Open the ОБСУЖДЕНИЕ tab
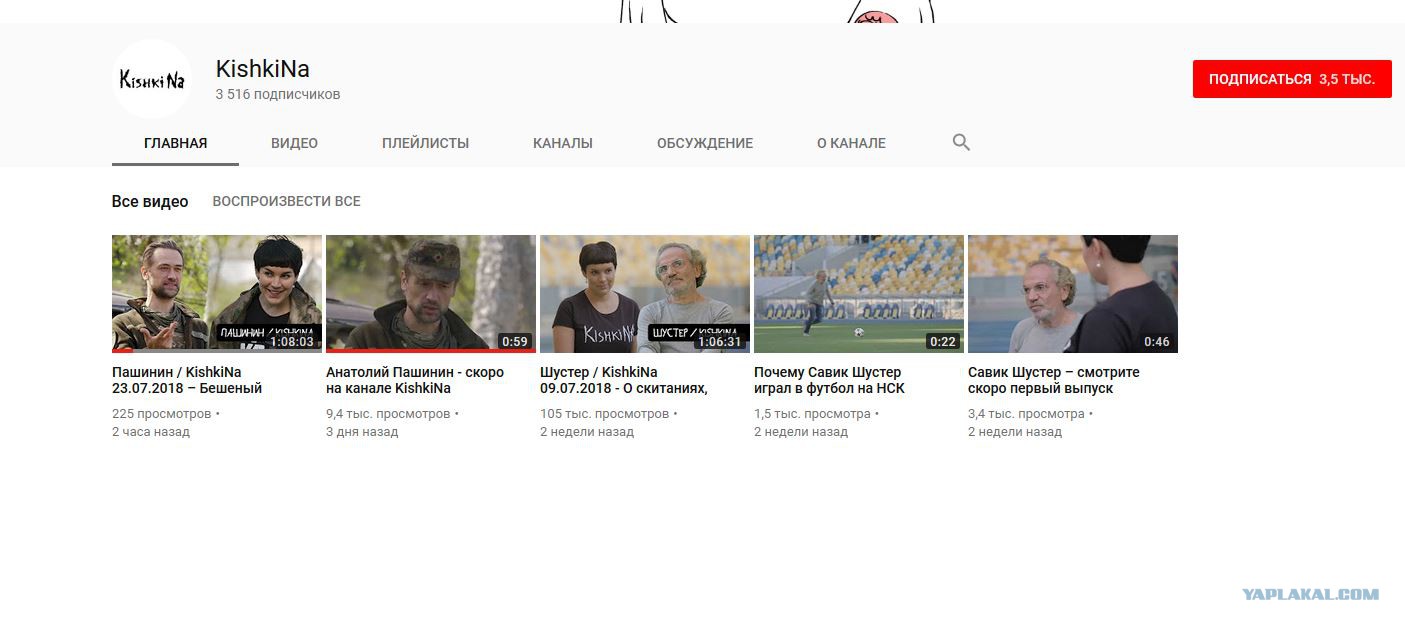Viewport: 1405px width, 624px height. [x=705, y=143]
